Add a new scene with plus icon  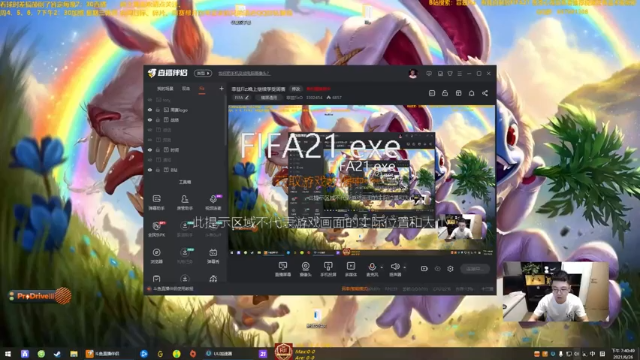tap(221, 89)
